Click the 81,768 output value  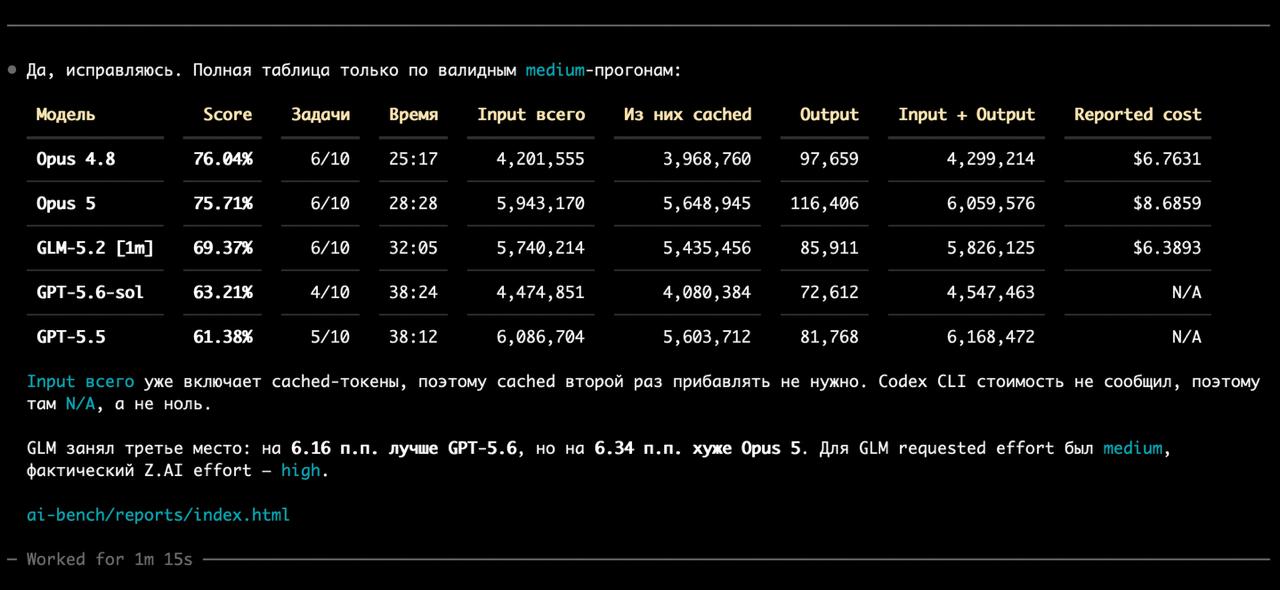830,337
